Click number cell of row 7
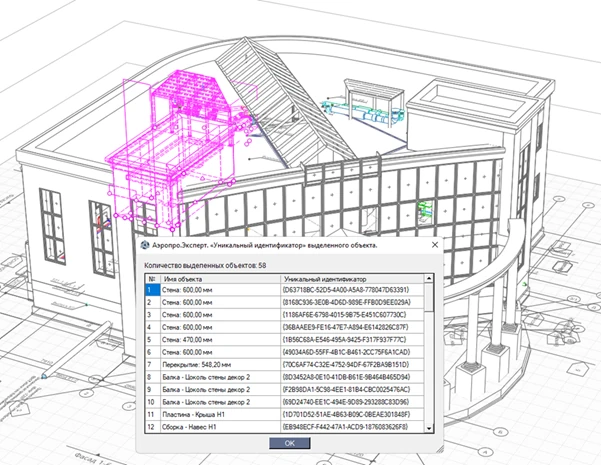601x465 pixels. coord(153,365)
